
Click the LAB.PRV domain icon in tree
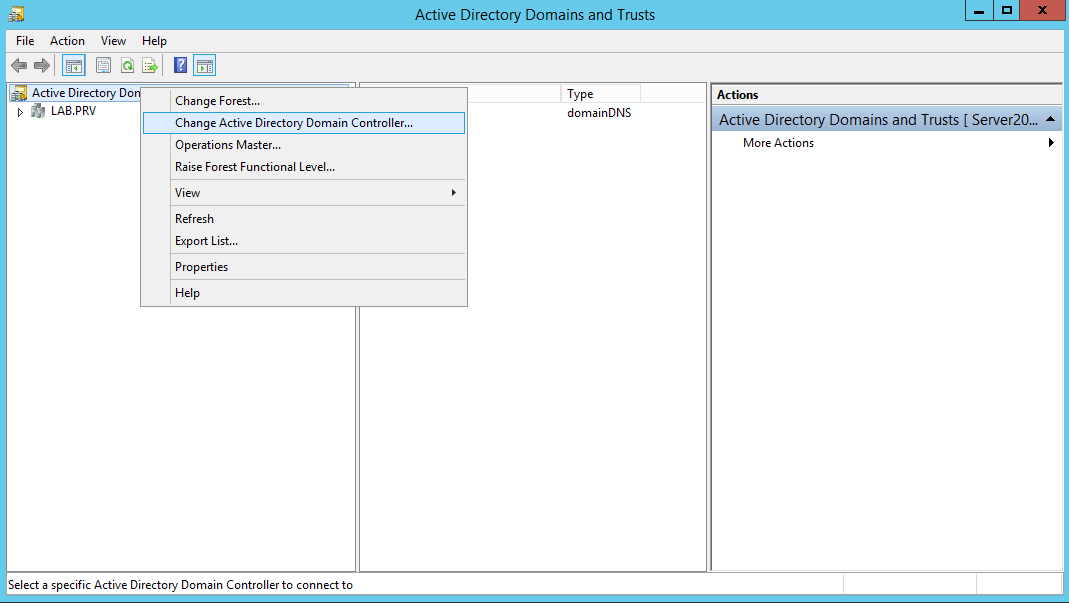38,111
